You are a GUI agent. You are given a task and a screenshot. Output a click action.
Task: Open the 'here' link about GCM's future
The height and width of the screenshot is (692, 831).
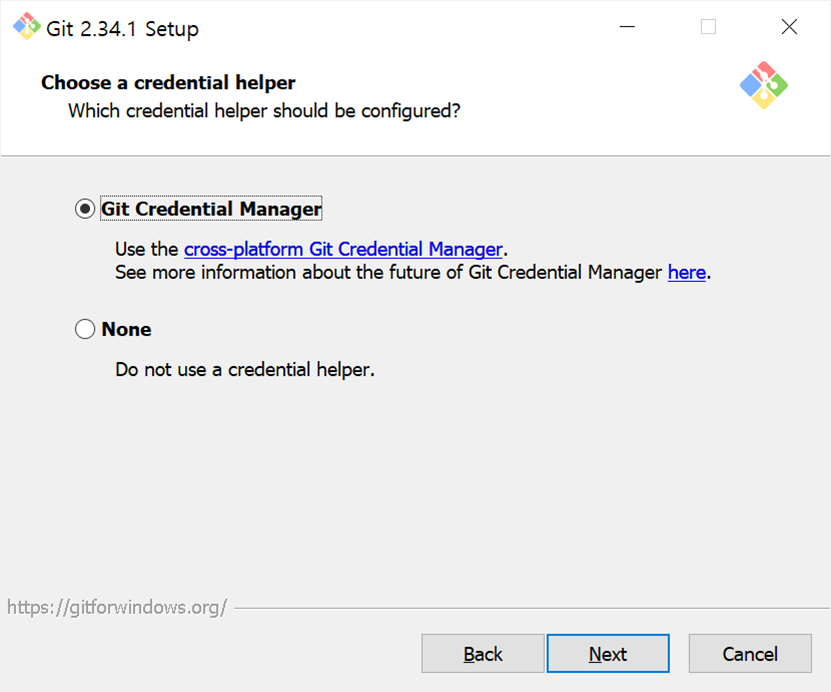tap(686, 272)
